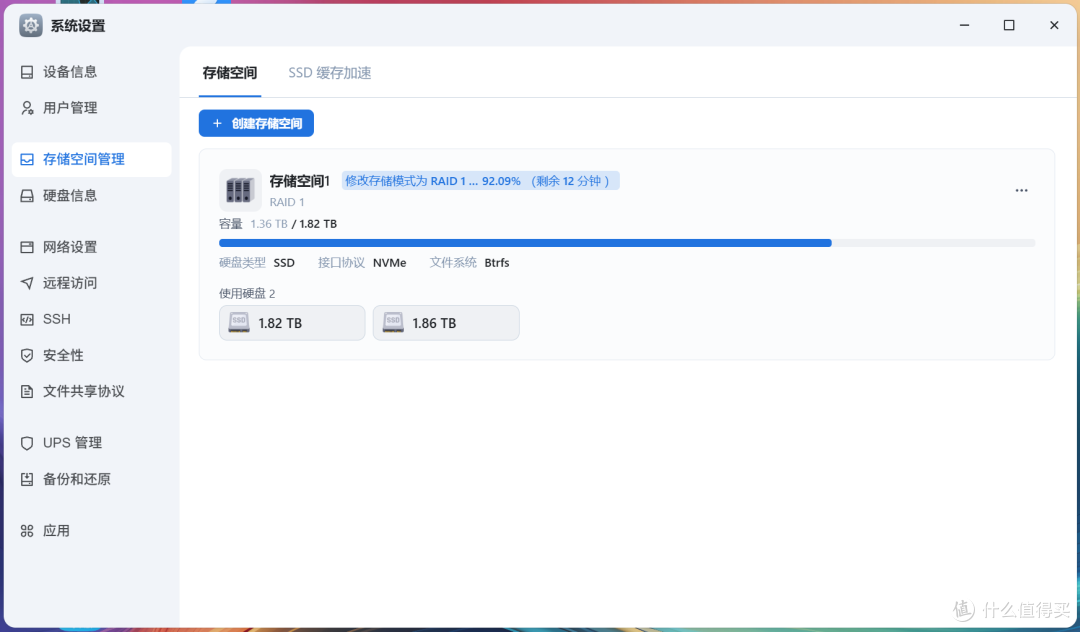1080x632 pixels.
Task: Click the 系统设置 window title
Action: pos(78,26)
